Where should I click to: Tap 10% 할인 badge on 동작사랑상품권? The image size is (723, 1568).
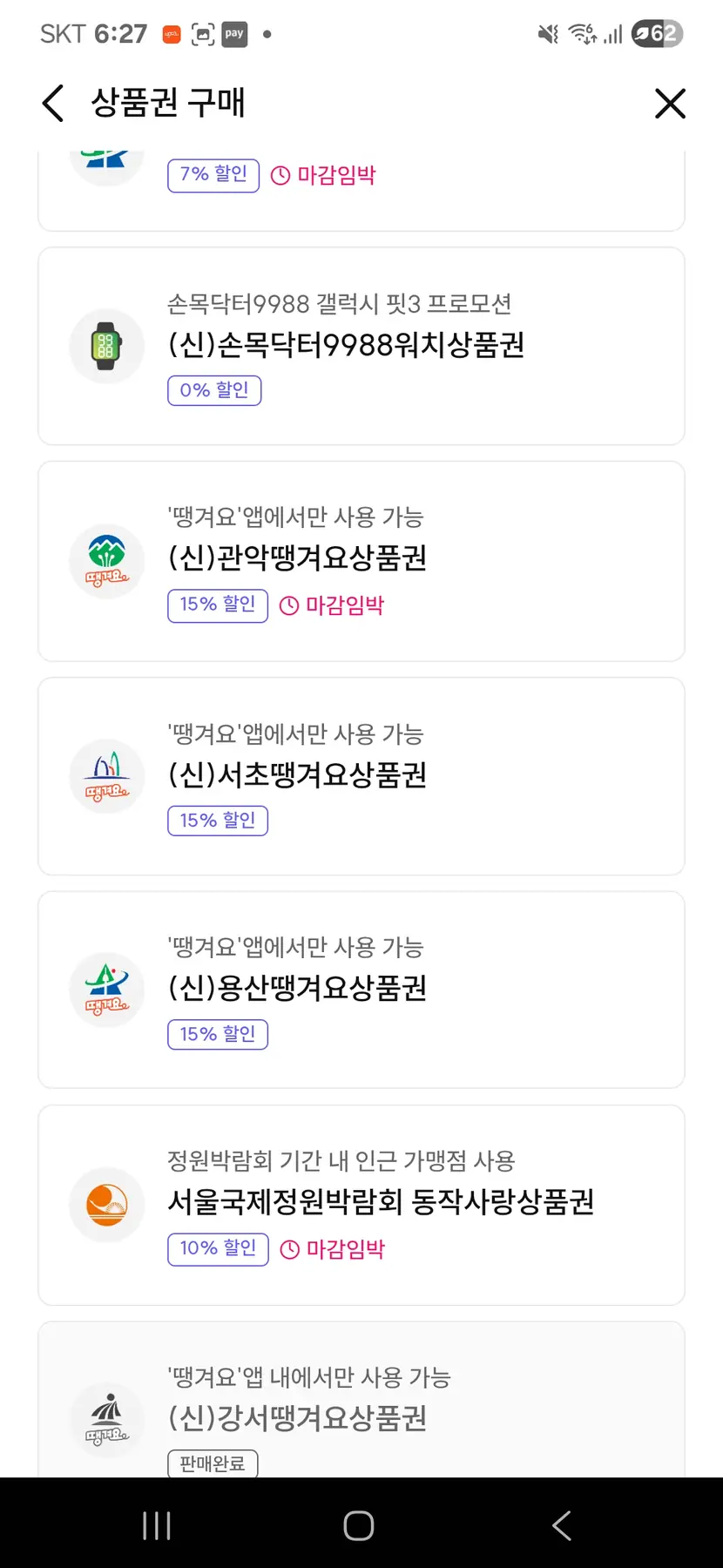pyautogui.click(x=218, y=1248)
